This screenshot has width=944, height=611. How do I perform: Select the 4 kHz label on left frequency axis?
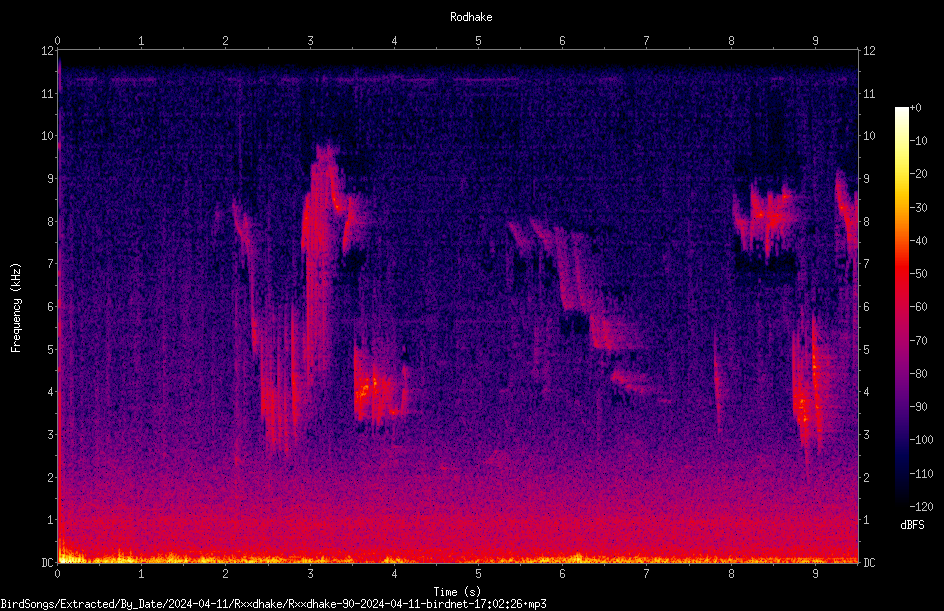(x=51, y=391)
